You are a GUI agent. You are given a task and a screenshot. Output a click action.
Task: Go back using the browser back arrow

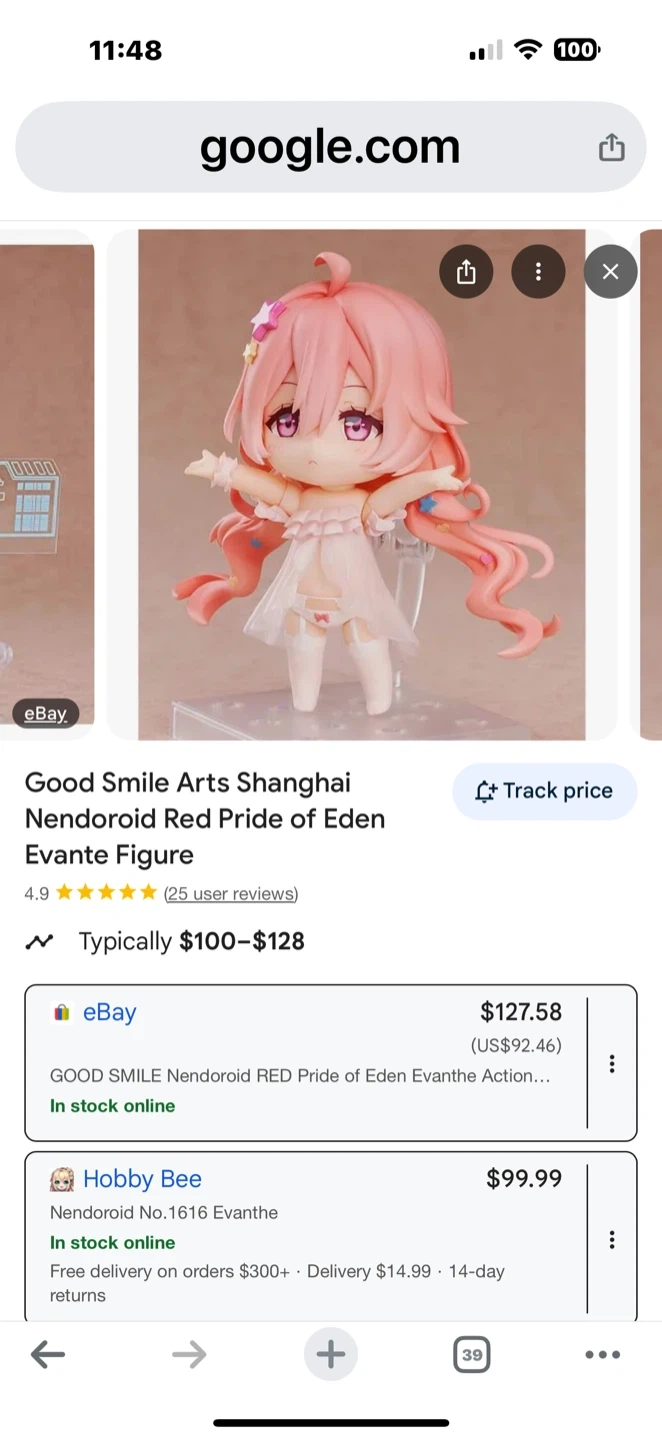point(48,1355)
